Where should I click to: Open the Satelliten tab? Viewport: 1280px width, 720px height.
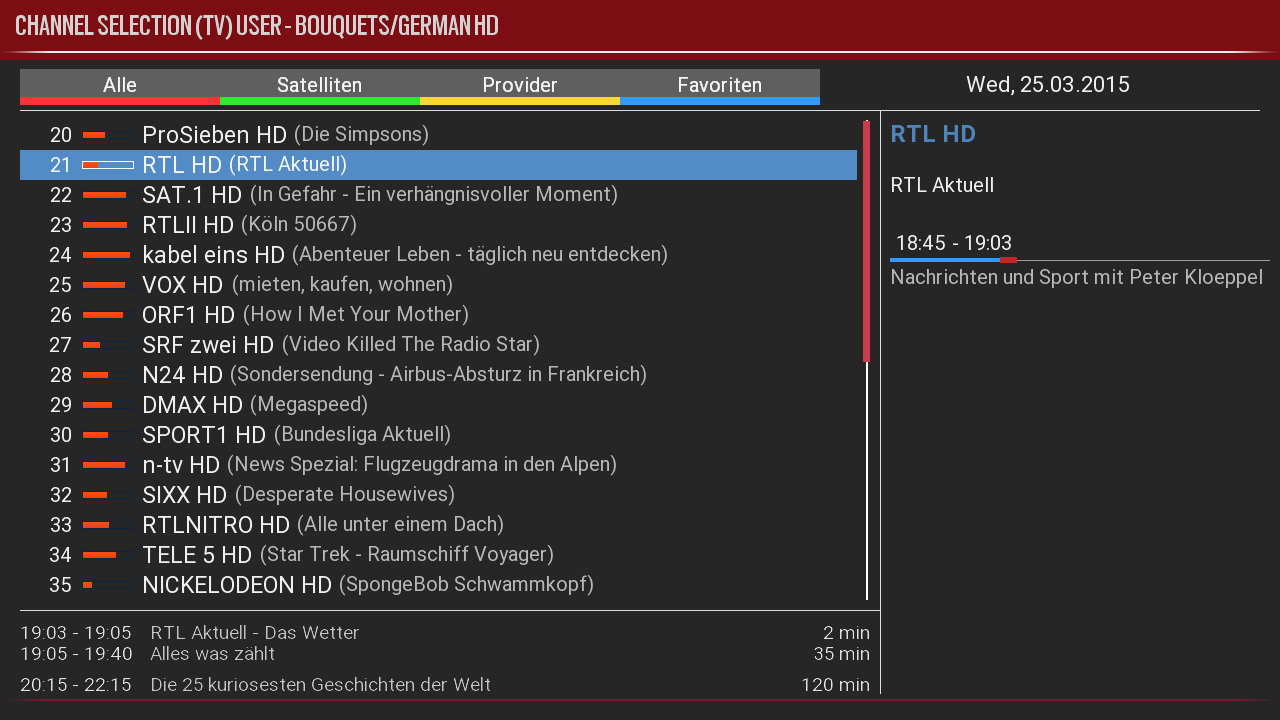pos(320,86)
